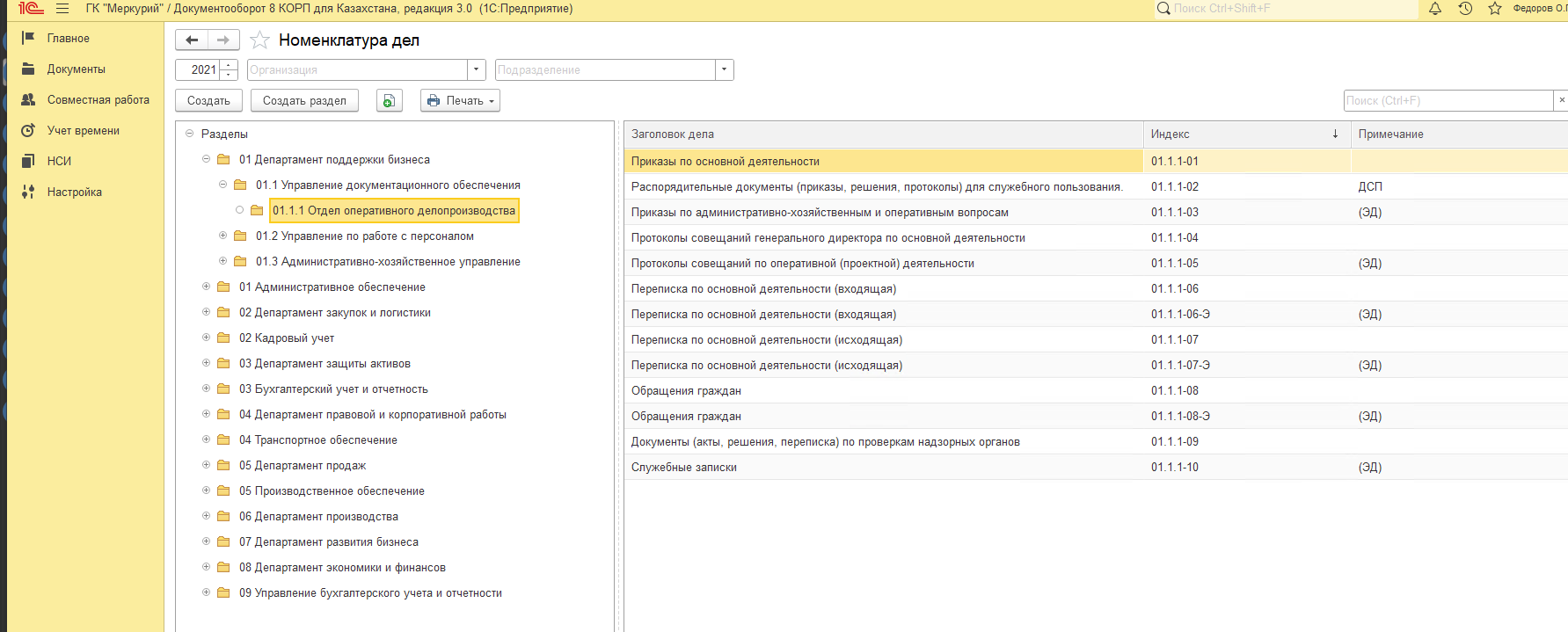This screenshot has width=1568, height=632.
Task: Open the Печать dropdown button
Action: [x=460, y=101]
